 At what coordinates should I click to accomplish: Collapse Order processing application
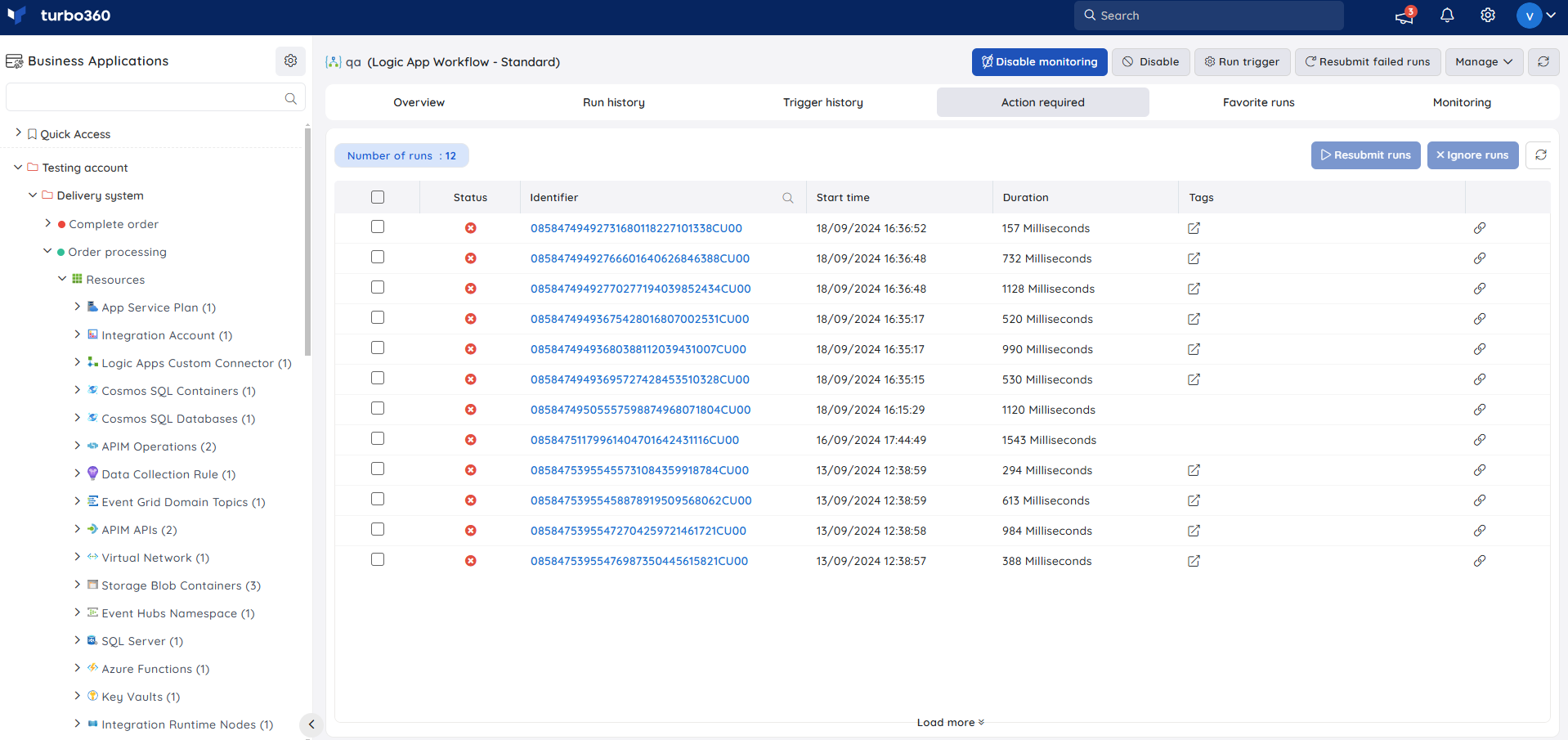(x=47, y=251)
